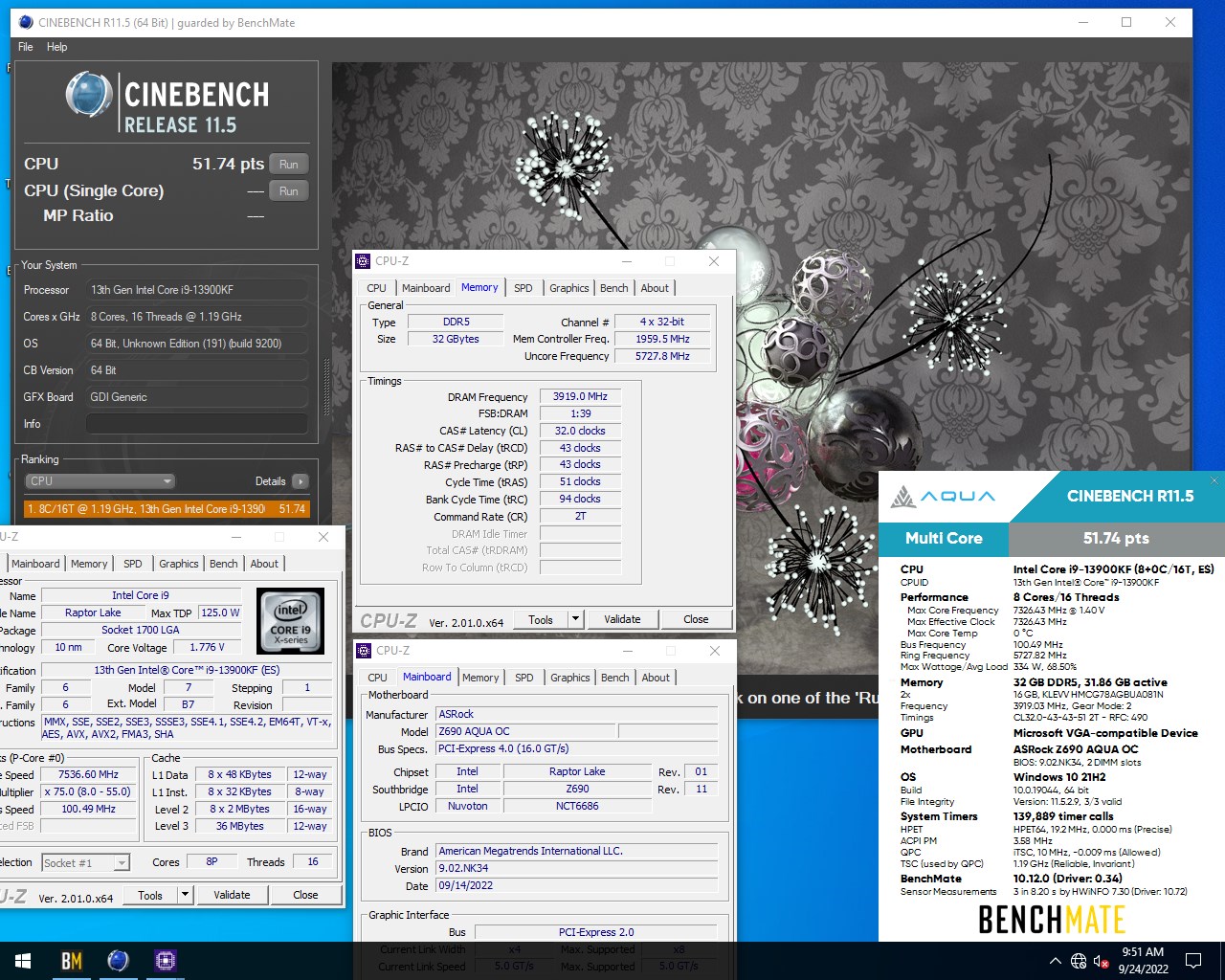Click the Intel Core i9 logo
1225x980 pixels.
tap(291, 621)
